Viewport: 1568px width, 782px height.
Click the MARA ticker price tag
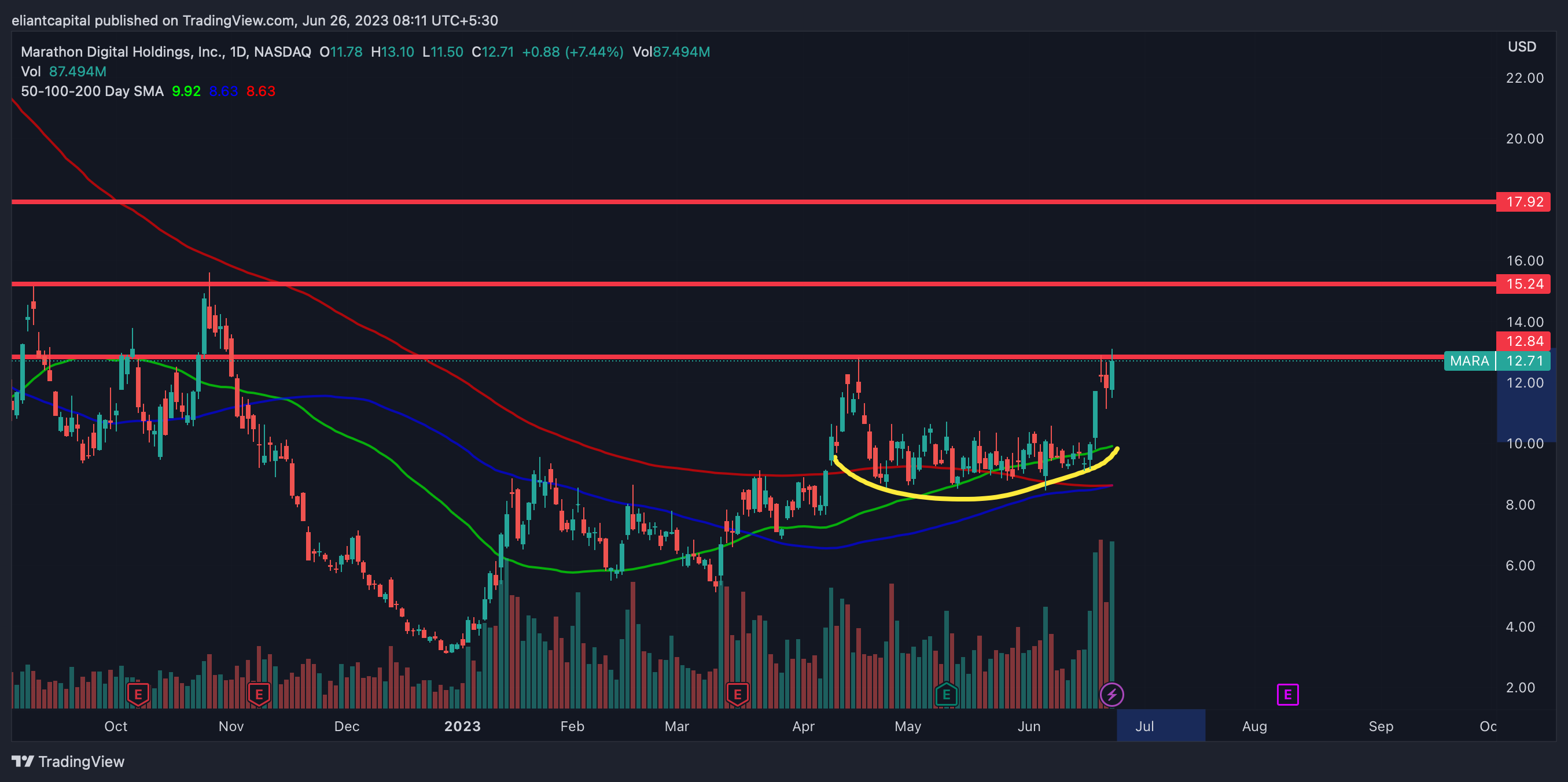coord(1470,361)
